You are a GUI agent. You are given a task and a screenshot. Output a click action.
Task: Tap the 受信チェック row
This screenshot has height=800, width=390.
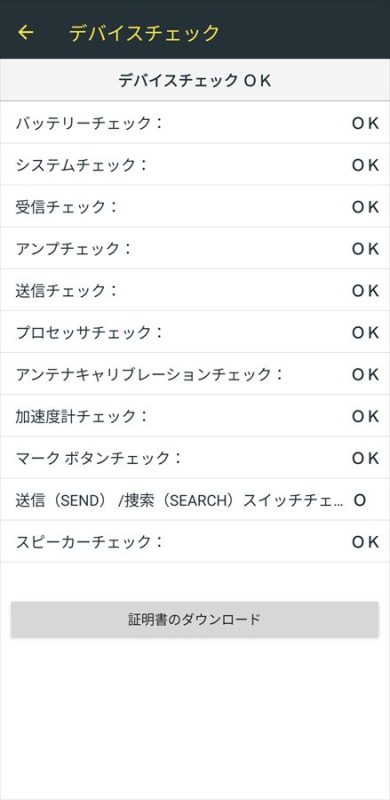click(x=195, y=207)
